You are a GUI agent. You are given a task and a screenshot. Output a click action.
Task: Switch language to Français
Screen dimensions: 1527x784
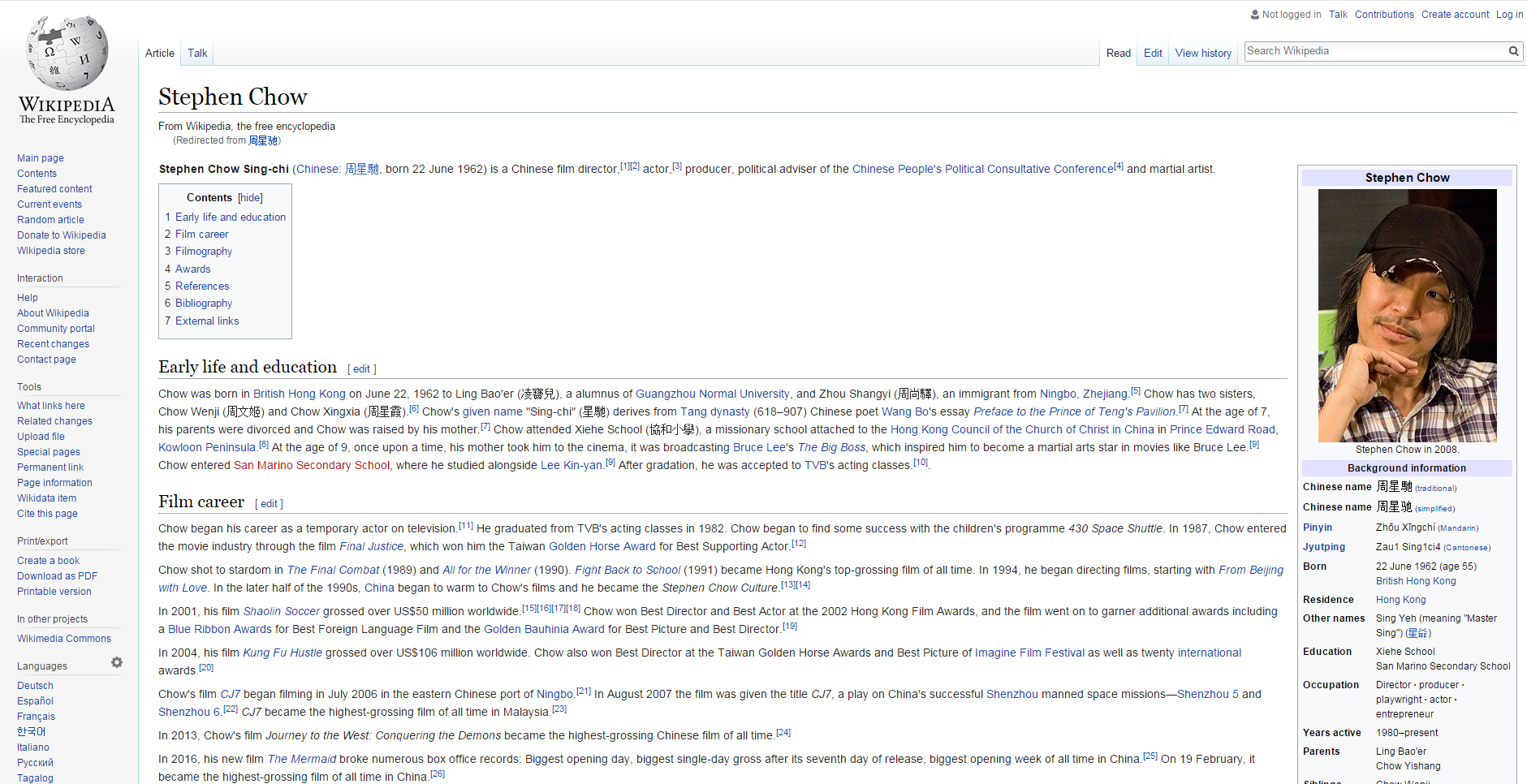coord(37,717)
